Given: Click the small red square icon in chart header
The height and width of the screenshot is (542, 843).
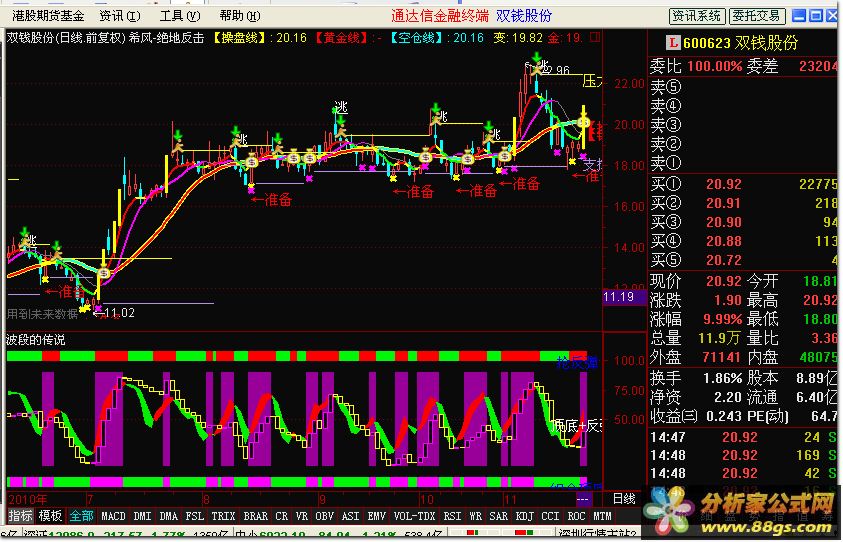Looking at the screenshot, I should [x=595, y=38].
